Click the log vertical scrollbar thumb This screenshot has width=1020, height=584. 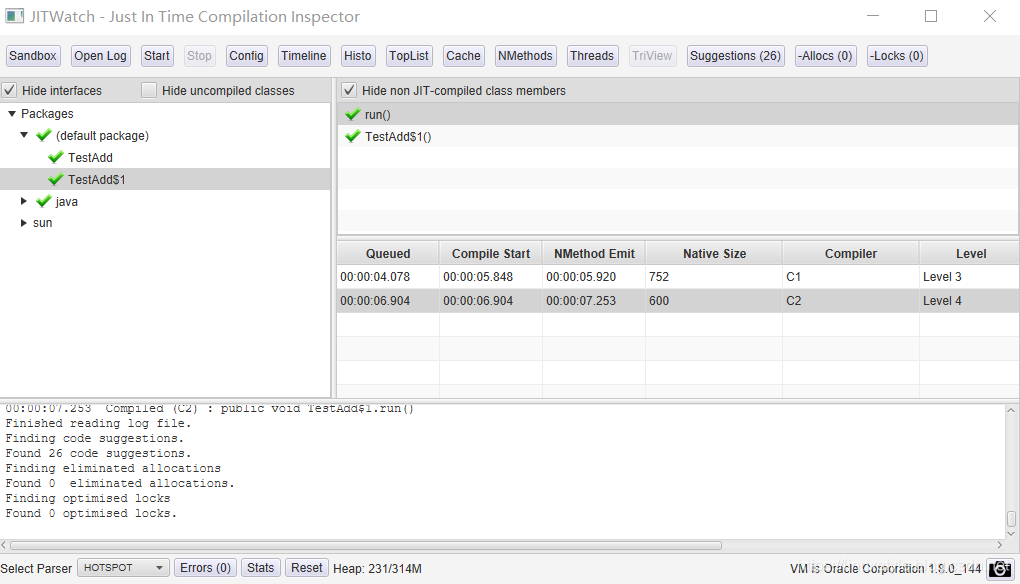click(x=1011, y=519)
